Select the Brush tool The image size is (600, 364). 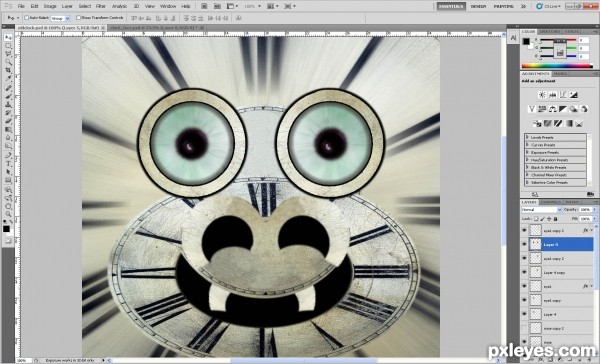pos(8,96)
